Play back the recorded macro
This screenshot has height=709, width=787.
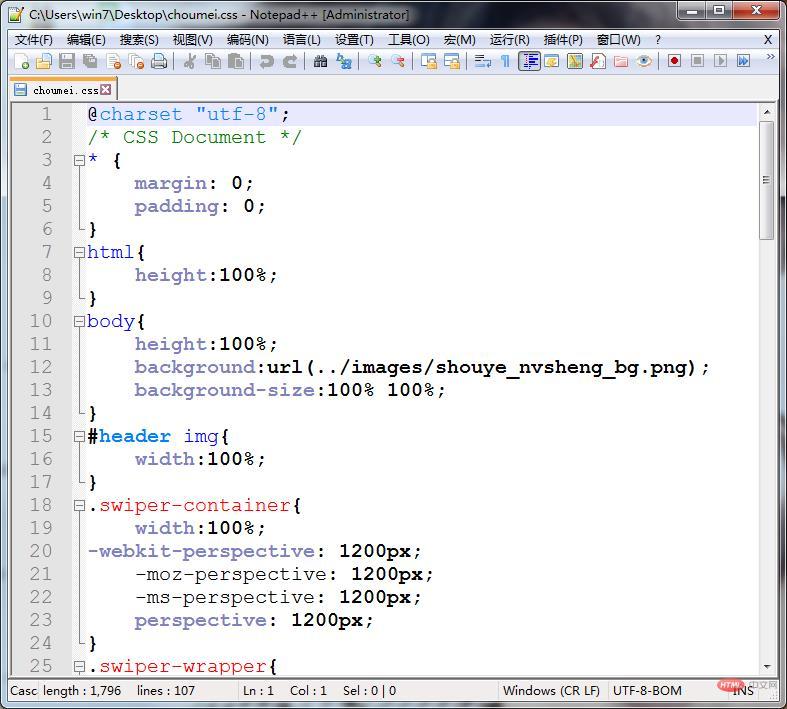click(720, 61)
